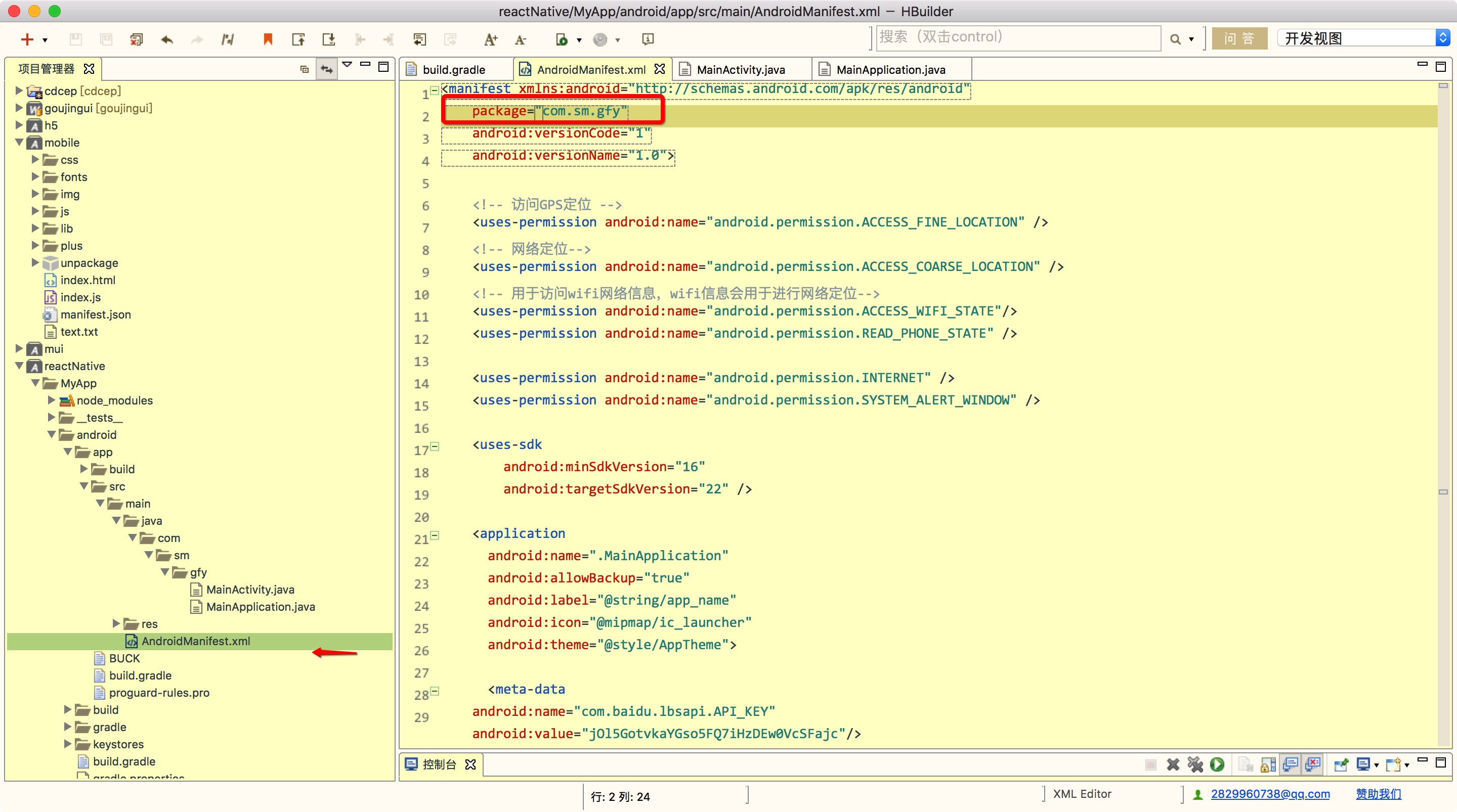
Task: Click the 问答 button
Action: pos(1239,38)
